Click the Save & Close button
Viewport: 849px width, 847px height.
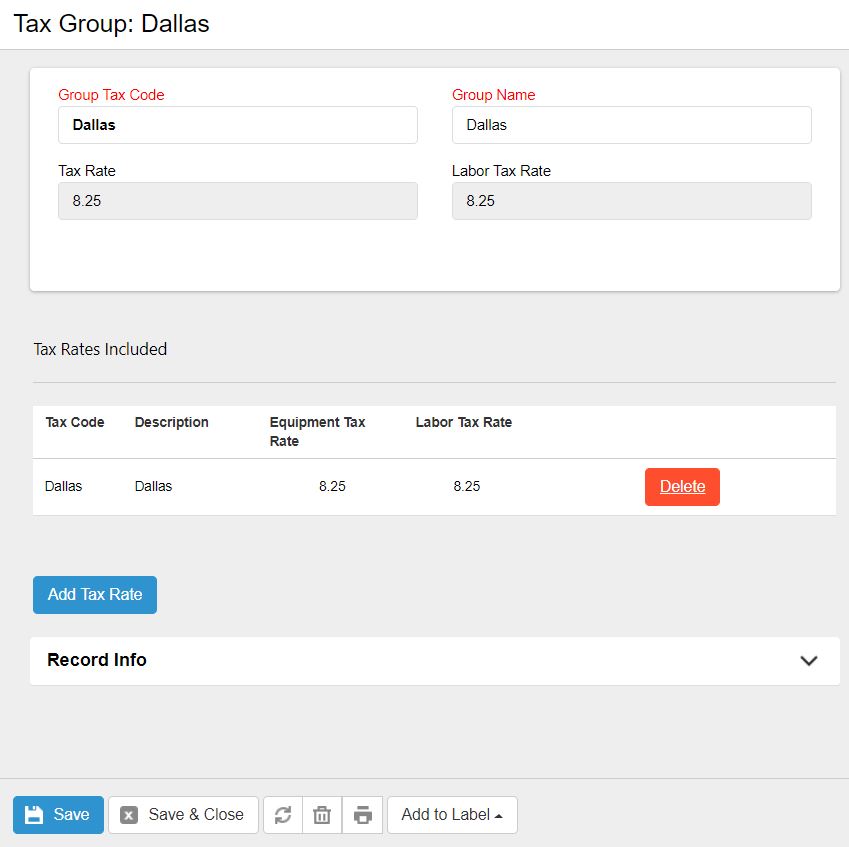(x=183, y=815)
